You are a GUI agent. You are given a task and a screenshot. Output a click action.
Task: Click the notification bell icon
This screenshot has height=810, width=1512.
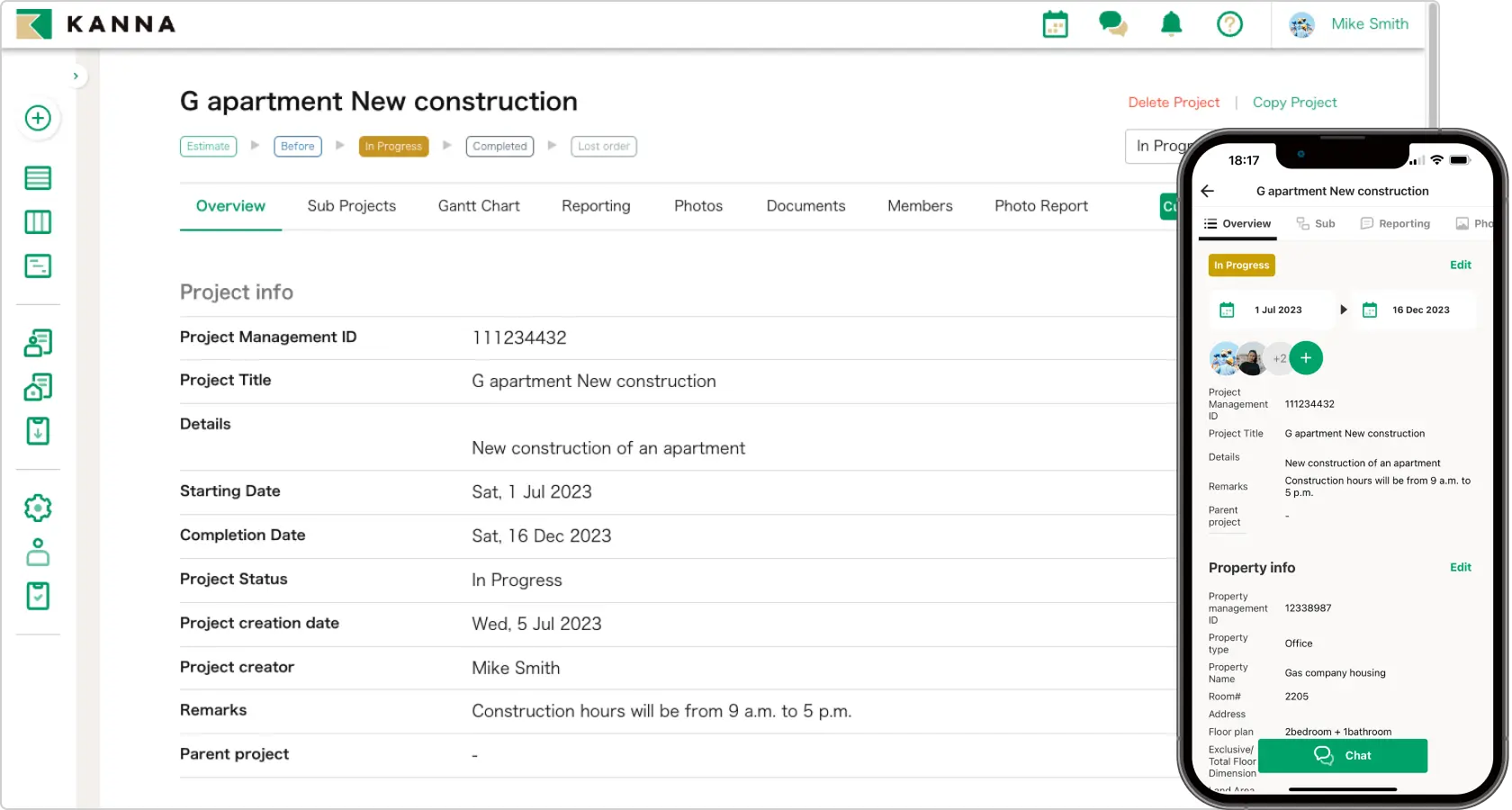[x=1171, y=24]
